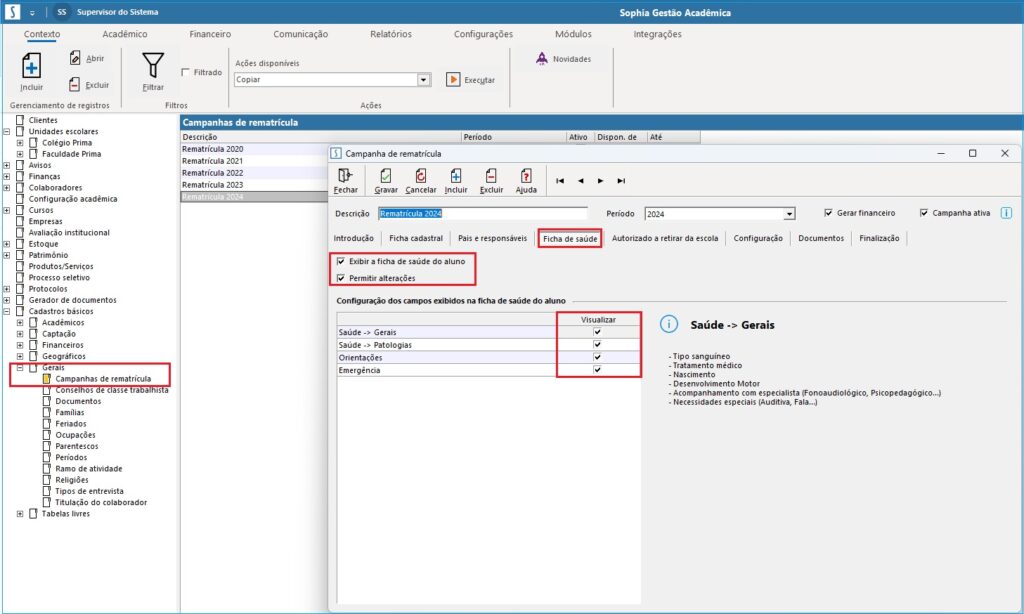
Task: Select Religiões tree item
Action: [72, 480]
